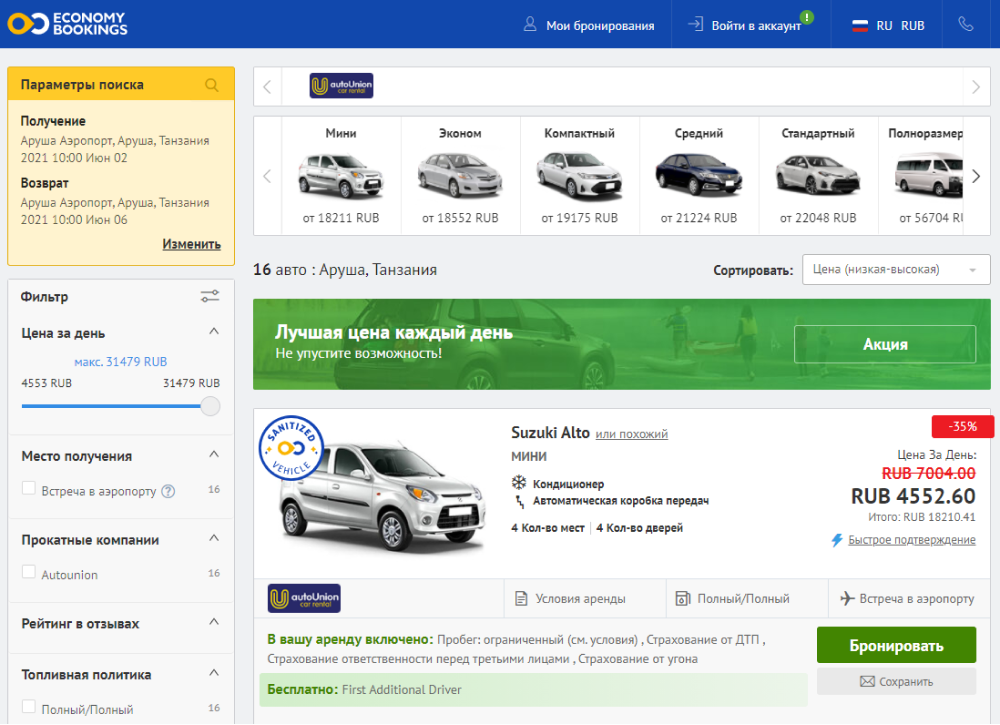Click the Итого: RUB 18210.41 total
Screen dimensions: 1000x725
click(x=922, y=517)
